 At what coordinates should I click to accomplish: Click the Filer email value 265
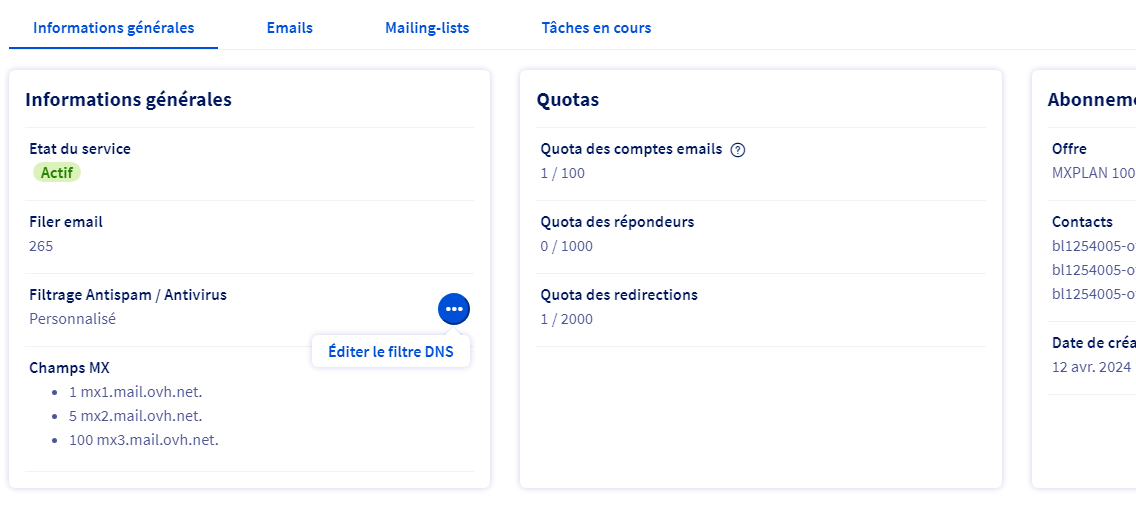(x=41, y=246)
